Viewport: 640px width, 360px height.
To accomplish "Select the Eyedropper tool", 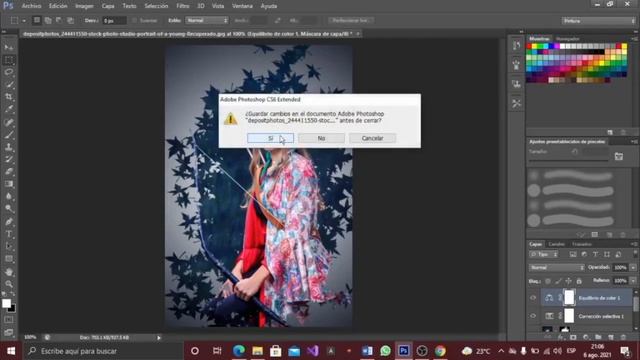I will 9,109.
